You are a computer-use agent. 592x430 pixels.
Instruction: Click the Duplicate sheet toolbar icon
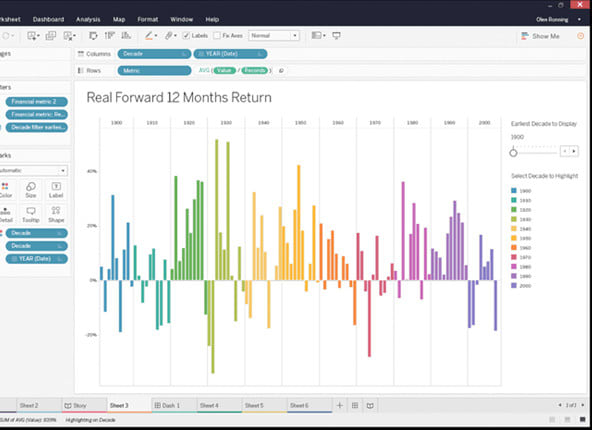(51, 36)
